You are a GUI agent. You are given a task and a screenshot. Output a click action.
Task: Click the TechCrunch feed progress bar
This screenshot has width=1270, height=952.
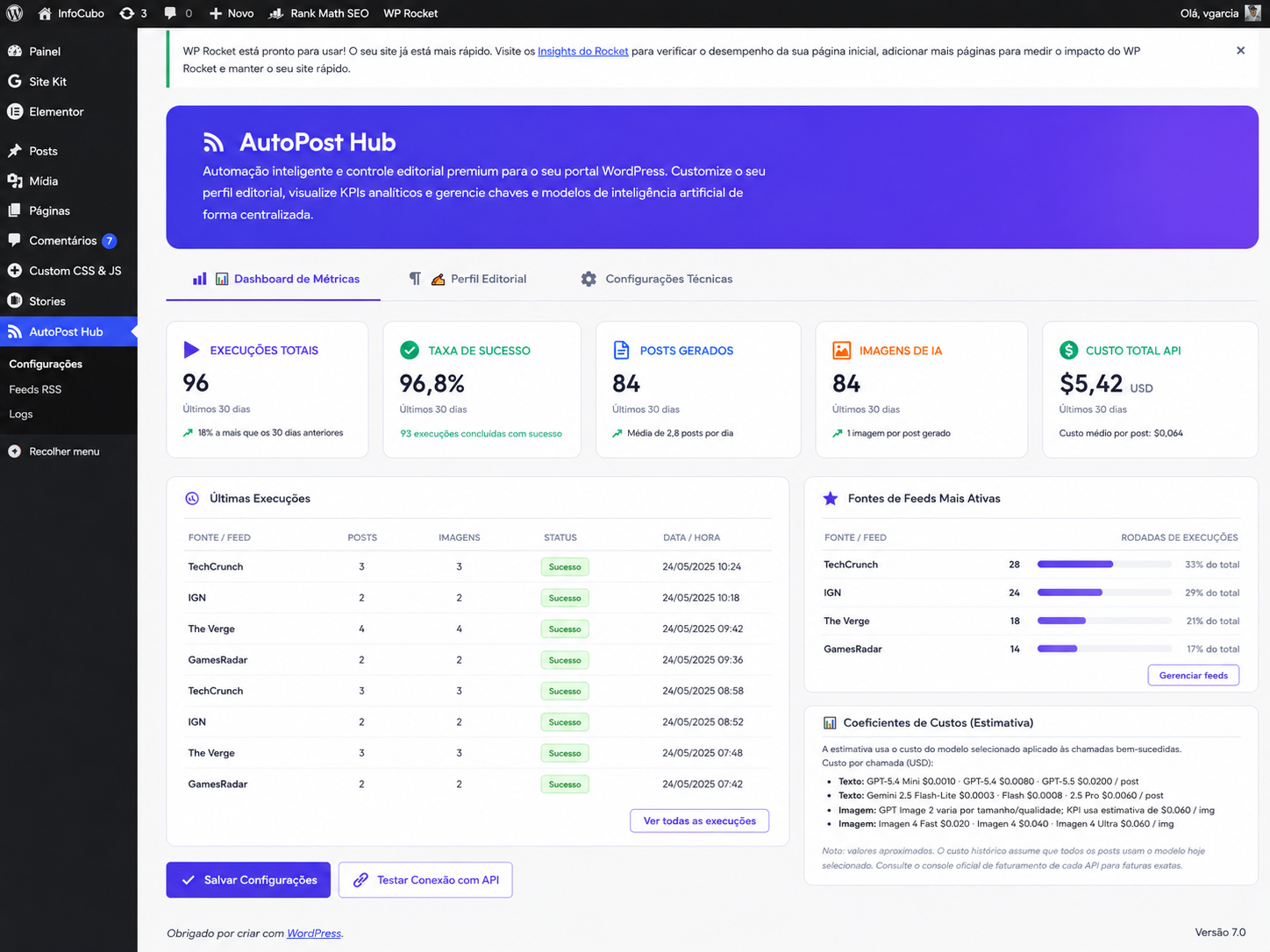1104,565
